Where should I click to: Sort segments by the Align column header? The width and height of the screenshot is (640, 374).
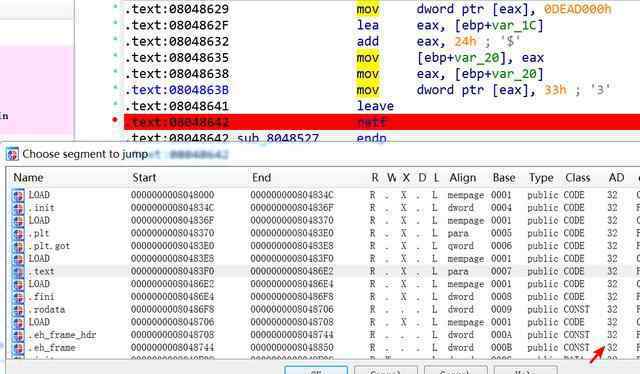pyautogui.click(x=462, y=178)
